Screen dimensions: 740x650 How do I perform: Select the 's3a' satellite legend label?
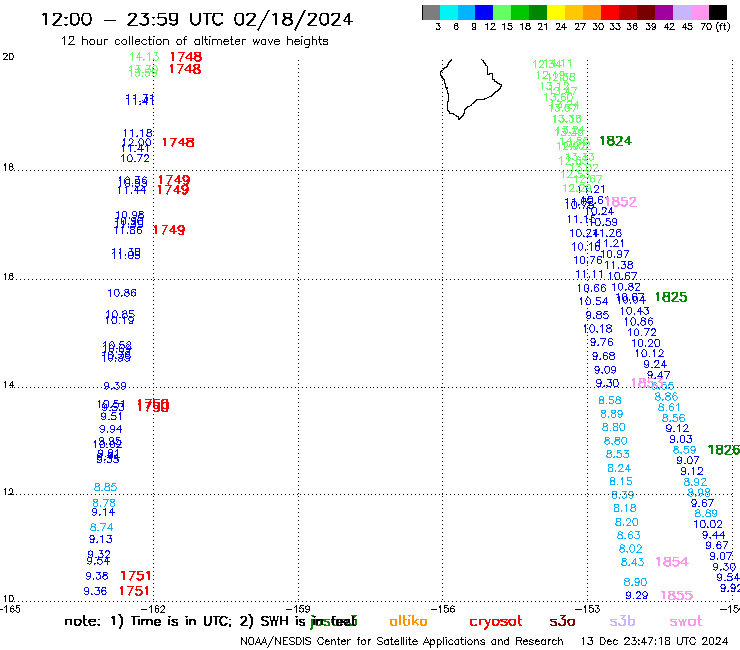(562, 621)
